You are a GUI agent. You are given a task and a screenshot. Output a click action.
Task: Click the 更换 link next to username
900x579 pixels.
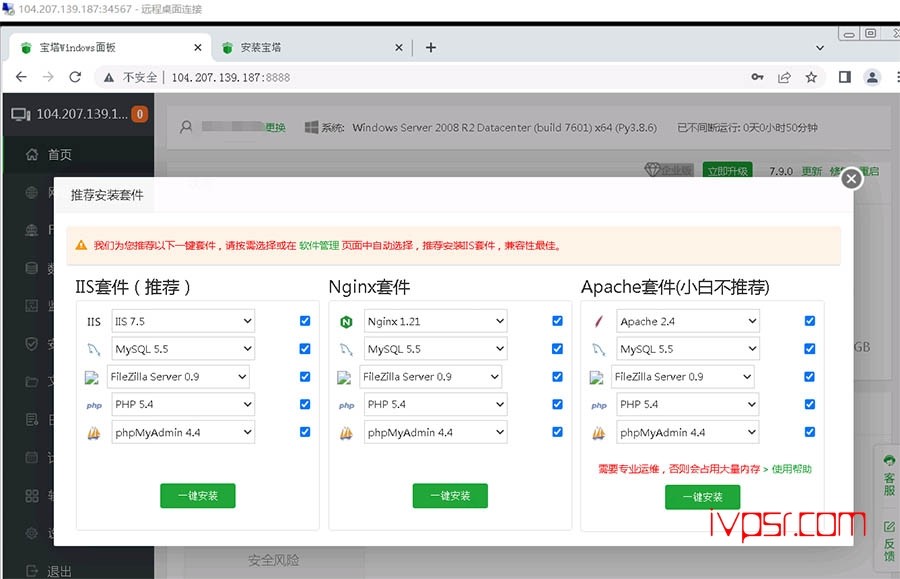pos(276,127)
